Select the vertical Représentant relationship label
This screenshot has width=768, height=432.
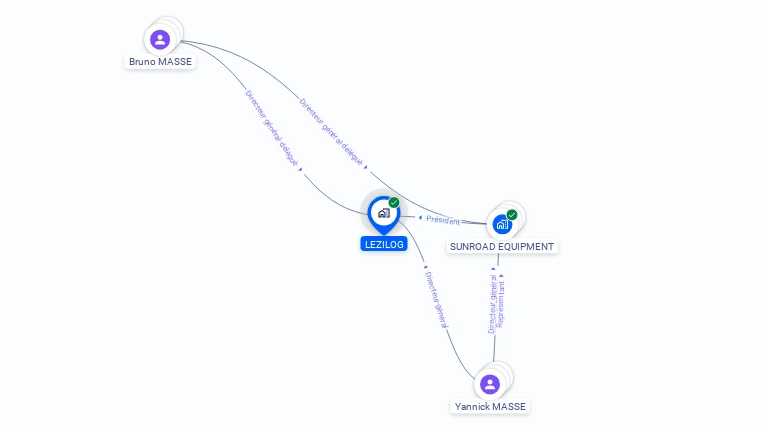pyautogui.click(x=500, y=304)
